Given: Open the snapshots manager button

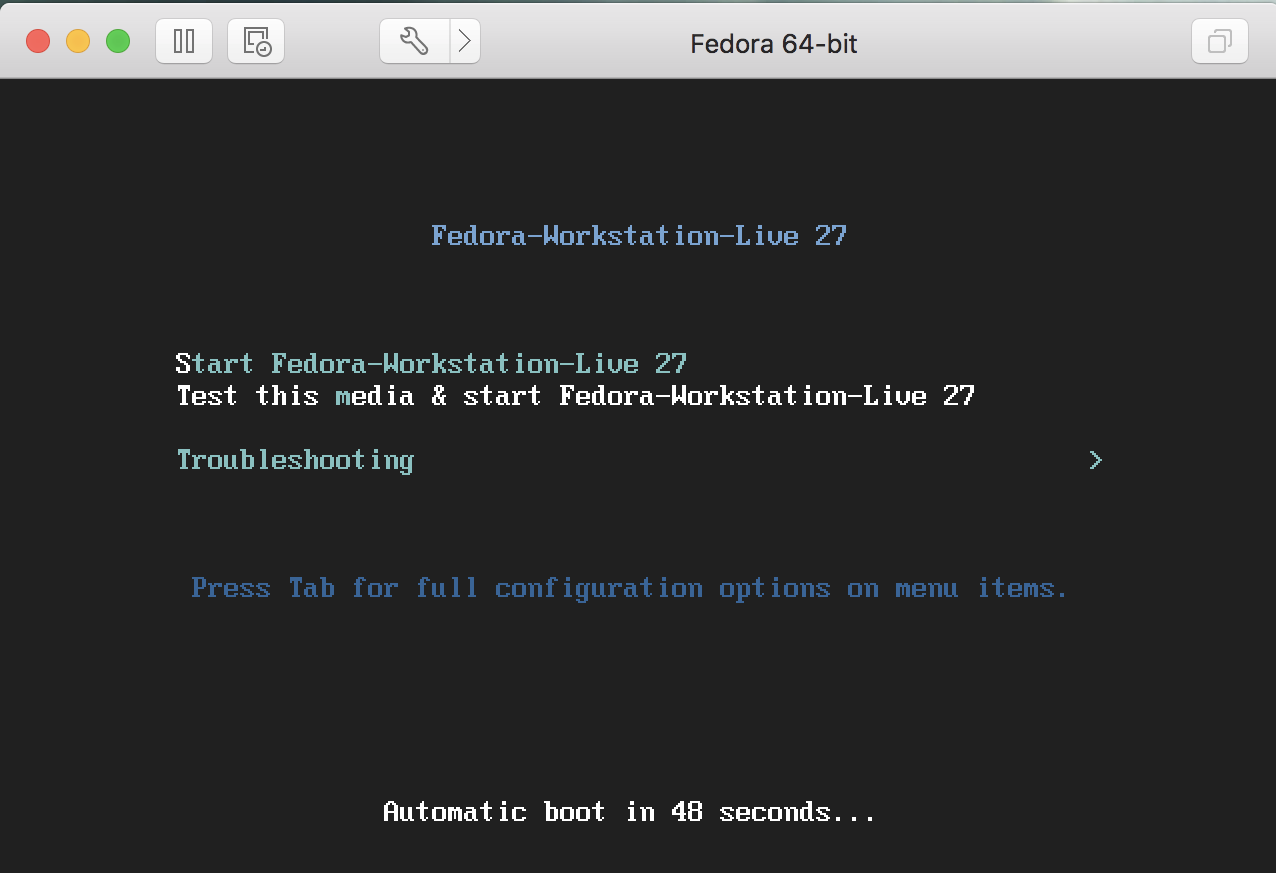Looking at the screenshot, I should [x=256, y=41].
